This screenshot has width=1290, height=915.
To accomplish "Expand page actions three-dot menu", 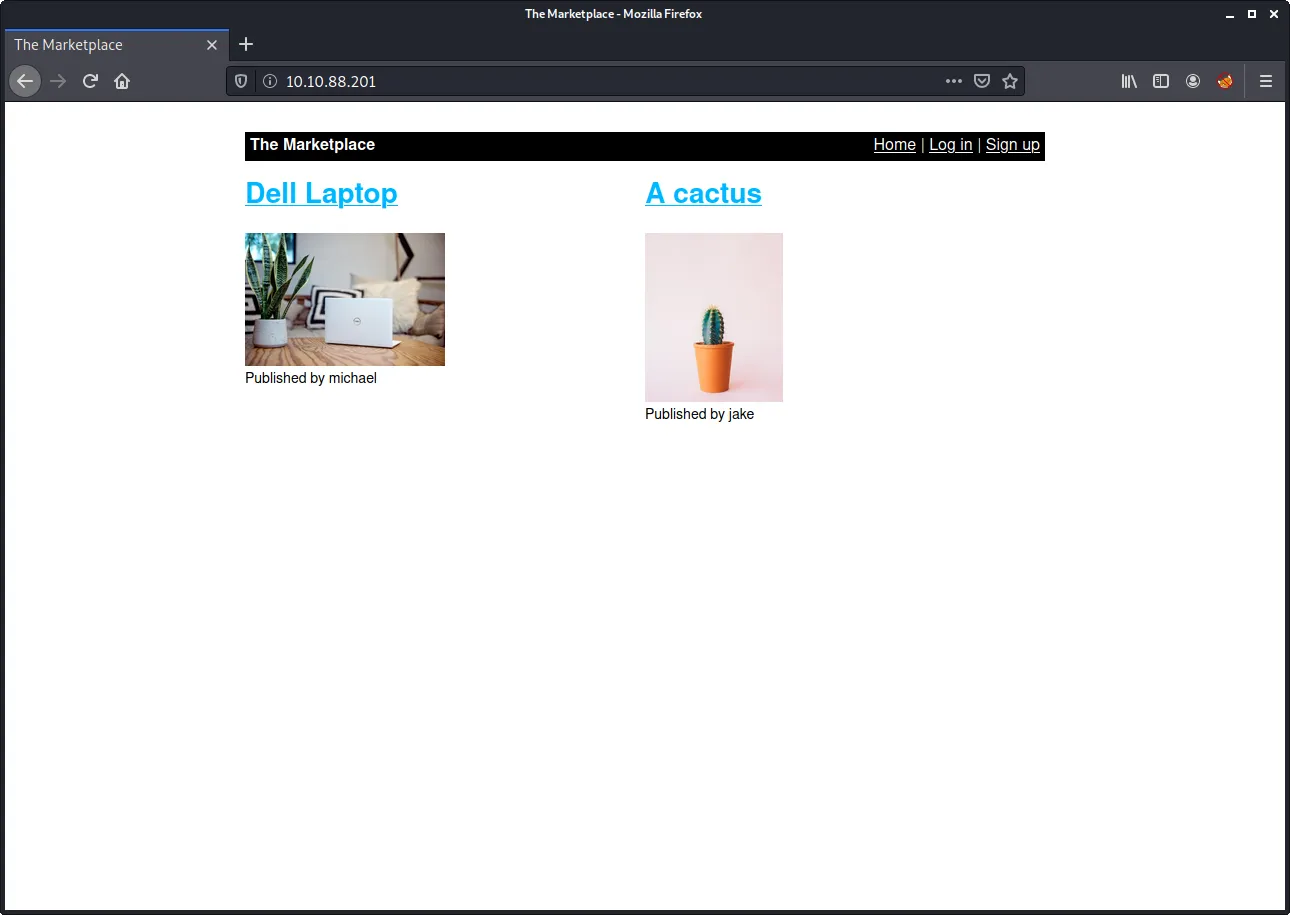I will point(954,81).
